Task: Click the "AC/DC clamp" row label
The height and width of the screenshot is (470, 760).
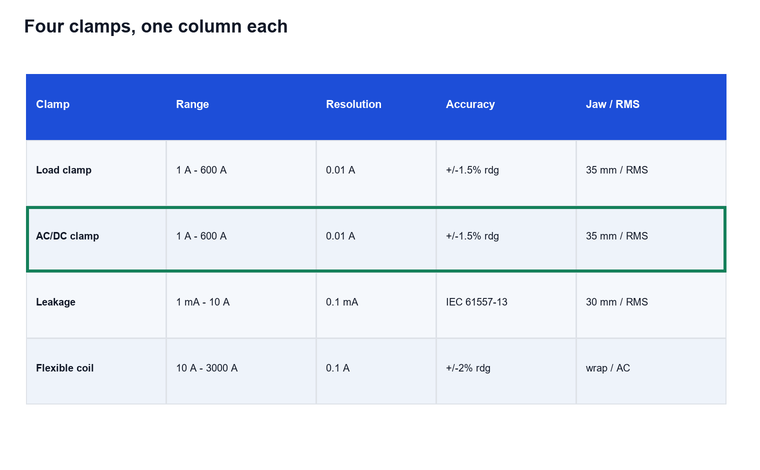Action: [x=67, y=236]
